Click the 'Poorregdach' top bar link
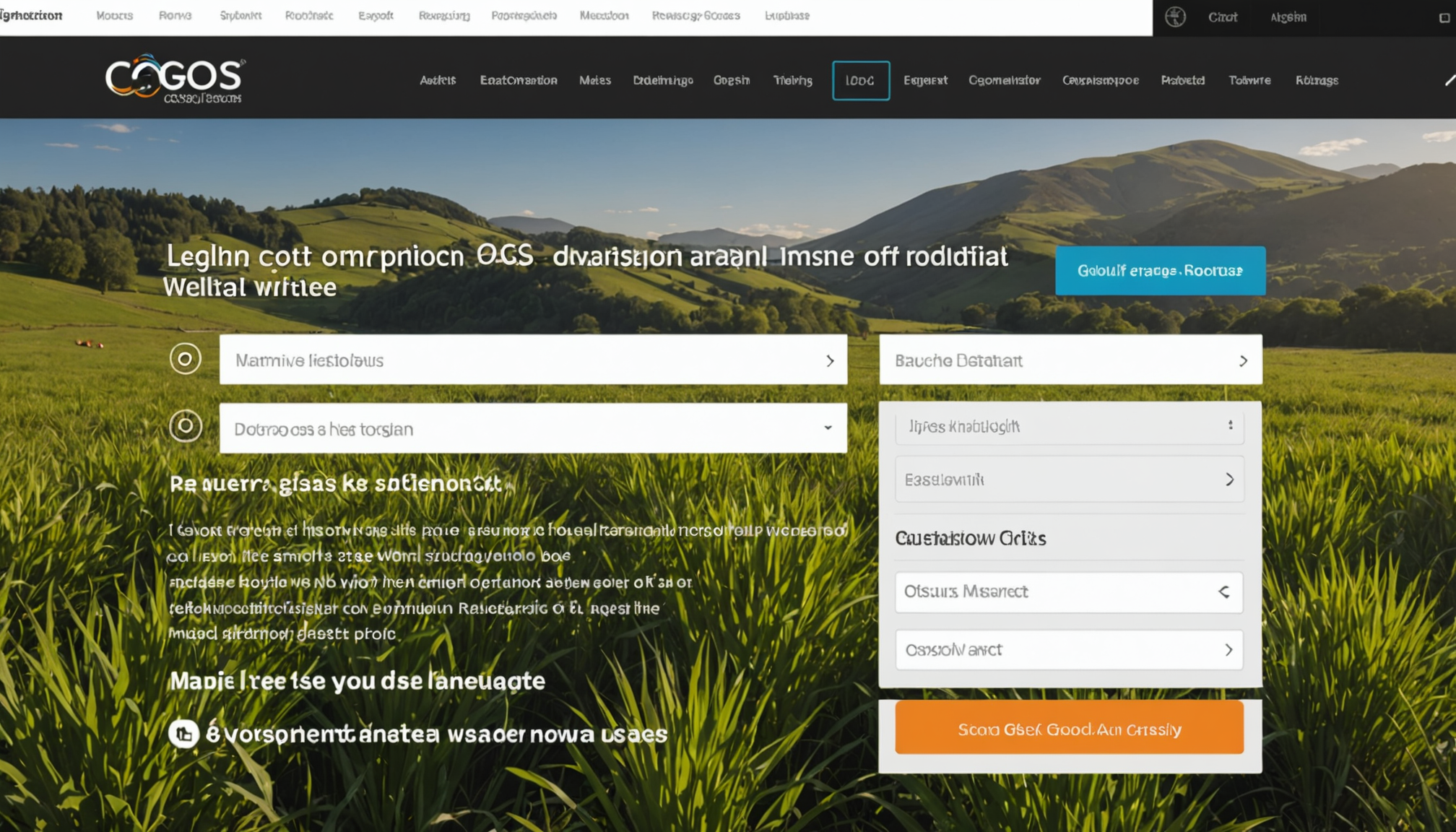This screenshot has width=1456, height=832. click(x=524, y=15)
